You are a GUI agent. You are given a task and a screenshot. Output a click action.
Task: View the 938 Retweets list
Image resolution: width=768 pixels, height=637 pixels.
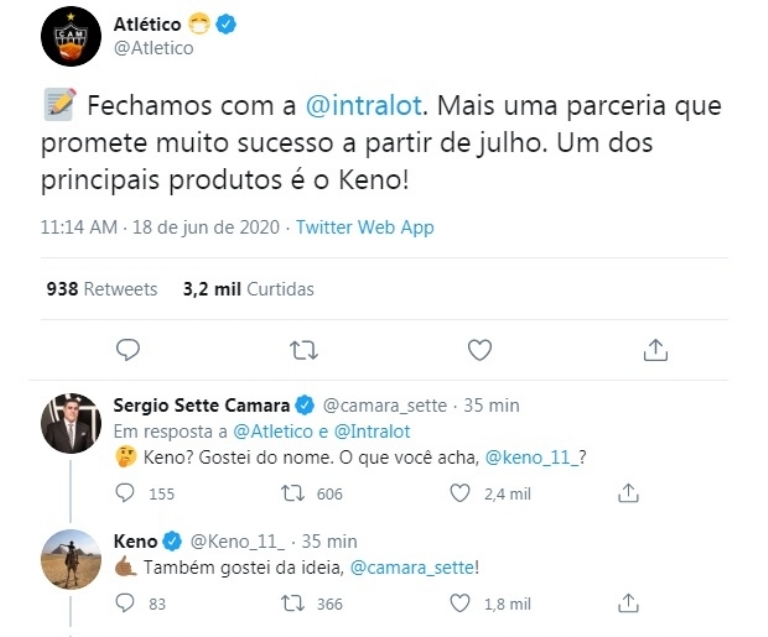click(x=102, y=289)
